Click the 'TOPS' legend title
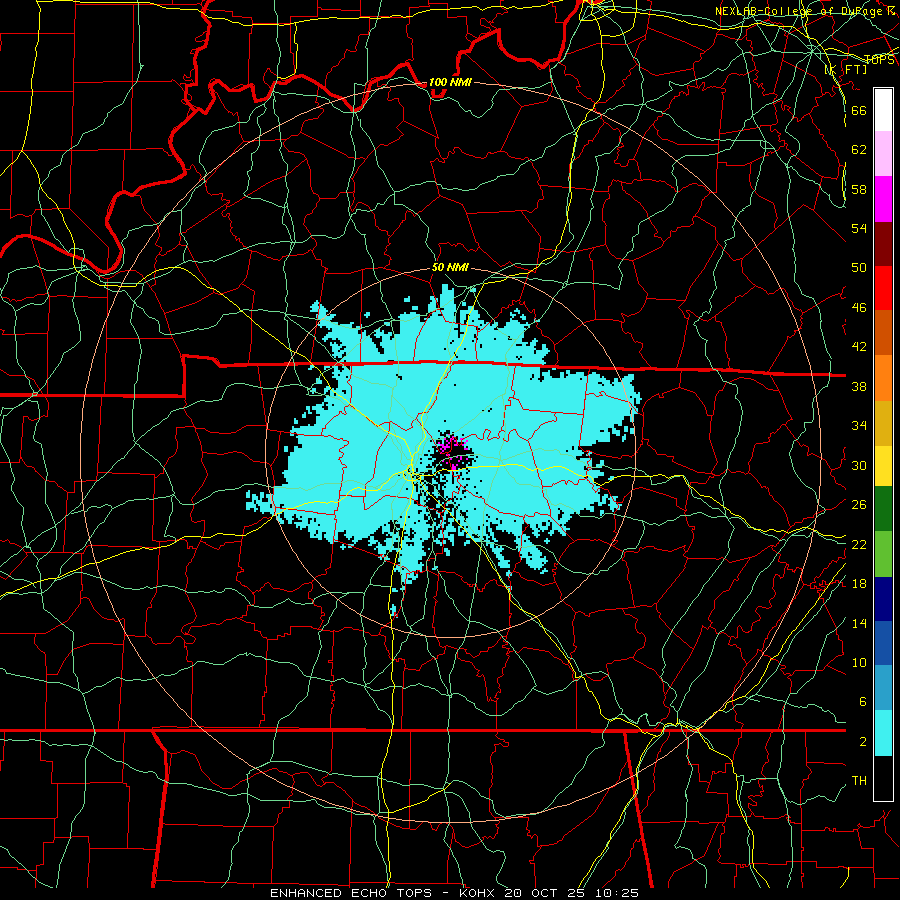The image size is (900, 900). [879, 60]
